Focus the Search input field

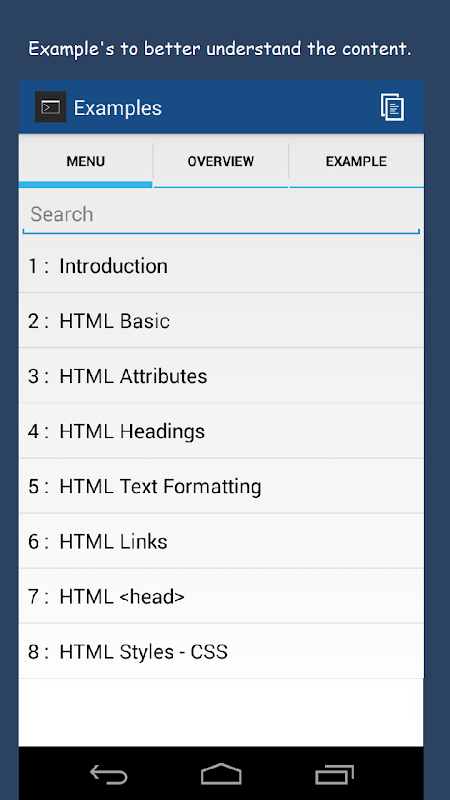221,215
